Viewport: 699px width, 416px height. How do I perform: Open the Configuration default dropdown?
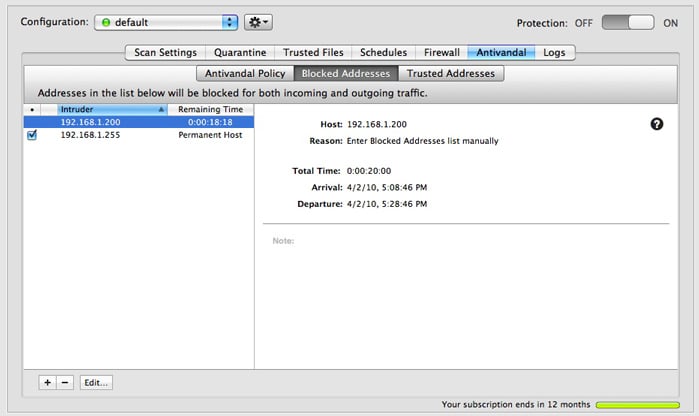point(166,22)
